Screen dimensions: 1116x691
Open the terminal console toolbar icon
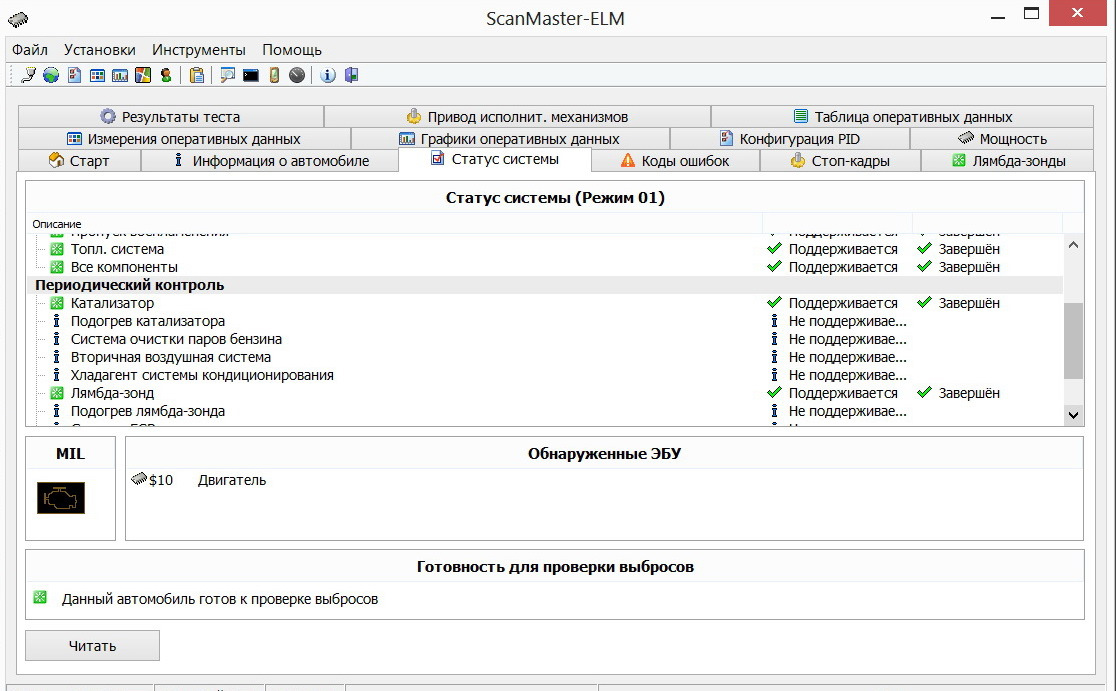point(251,75)
